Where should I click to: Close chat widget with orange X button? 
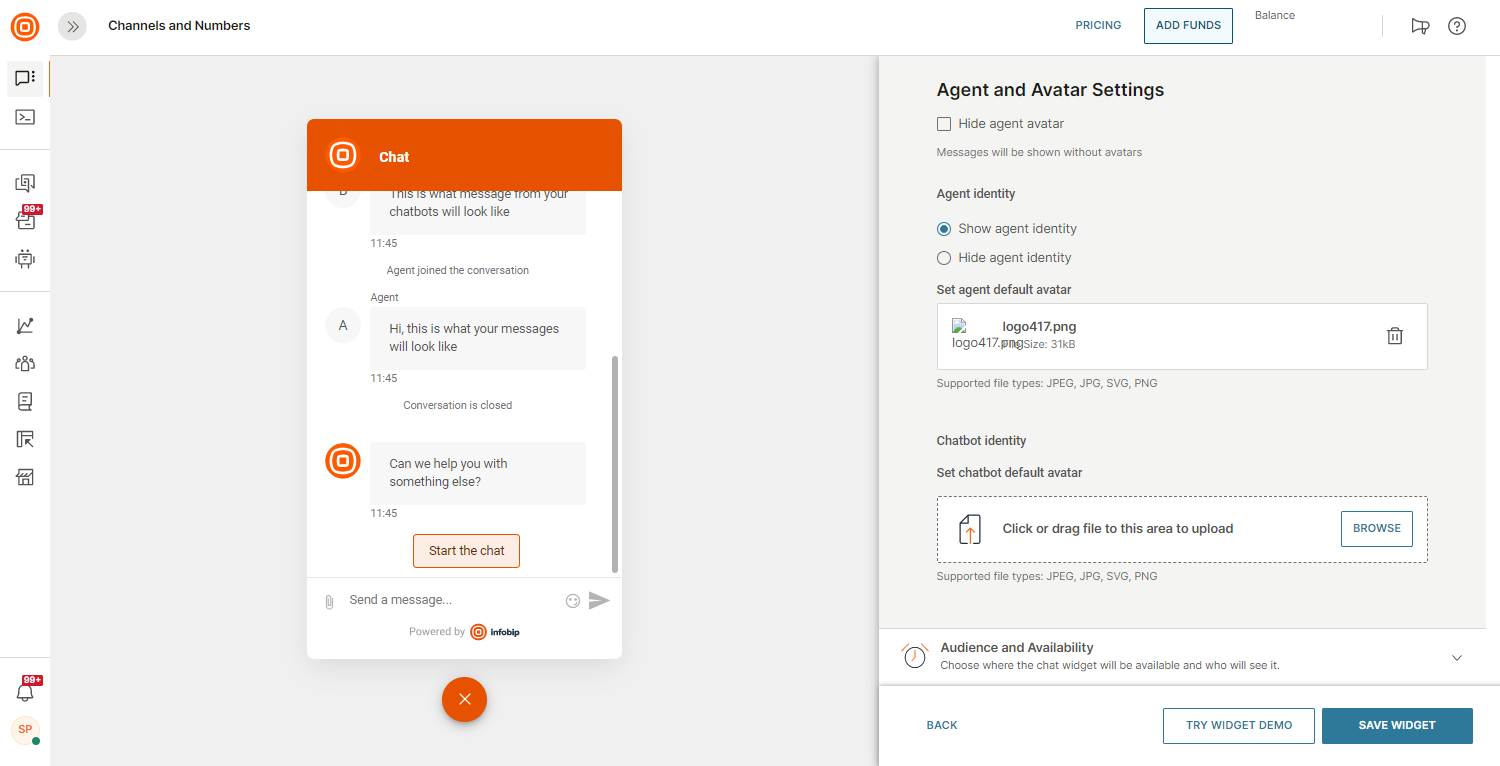pyautogui.click(x=464, y=699)
